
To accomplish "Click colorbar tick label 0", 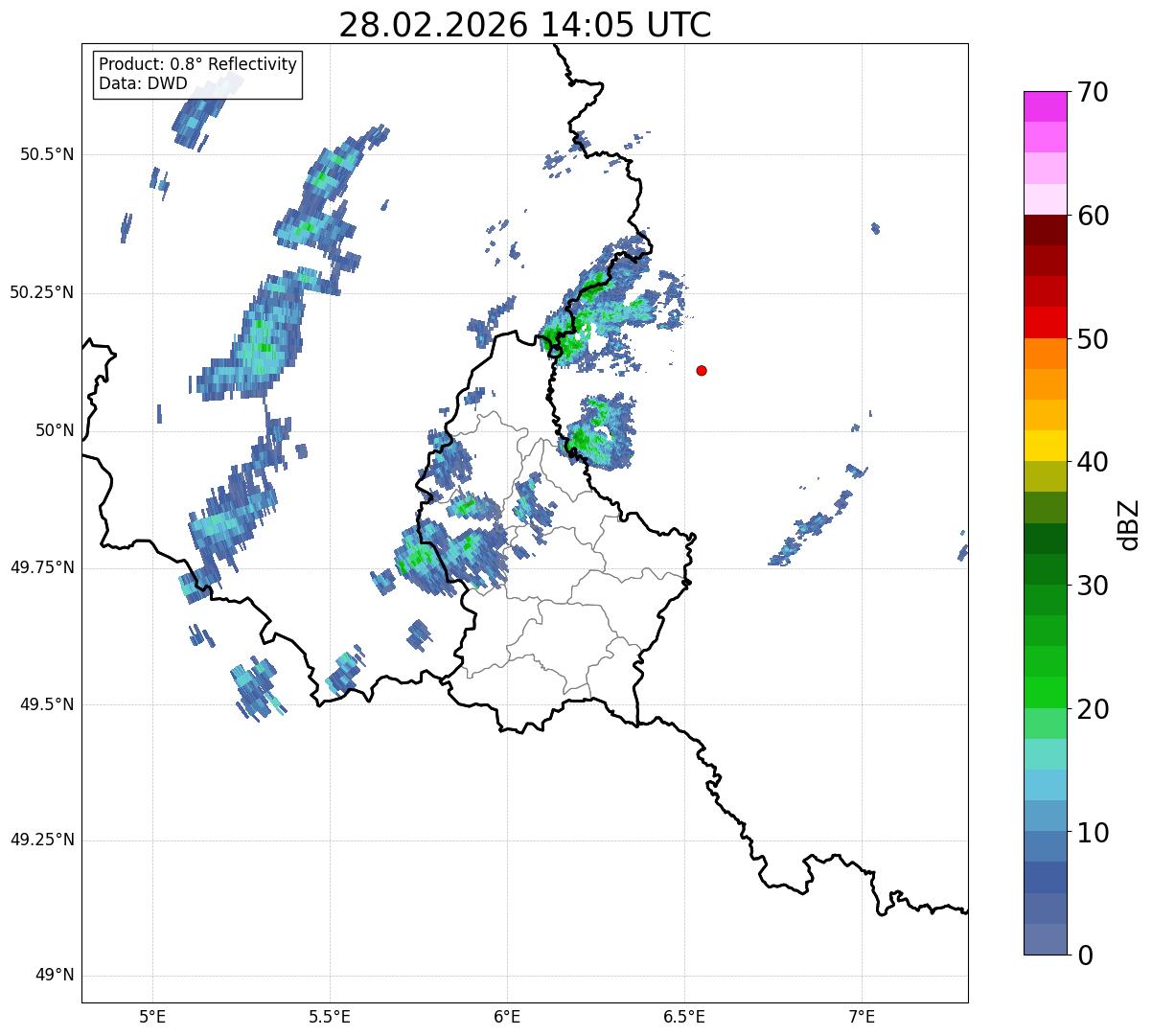I will click(1086, 955).
